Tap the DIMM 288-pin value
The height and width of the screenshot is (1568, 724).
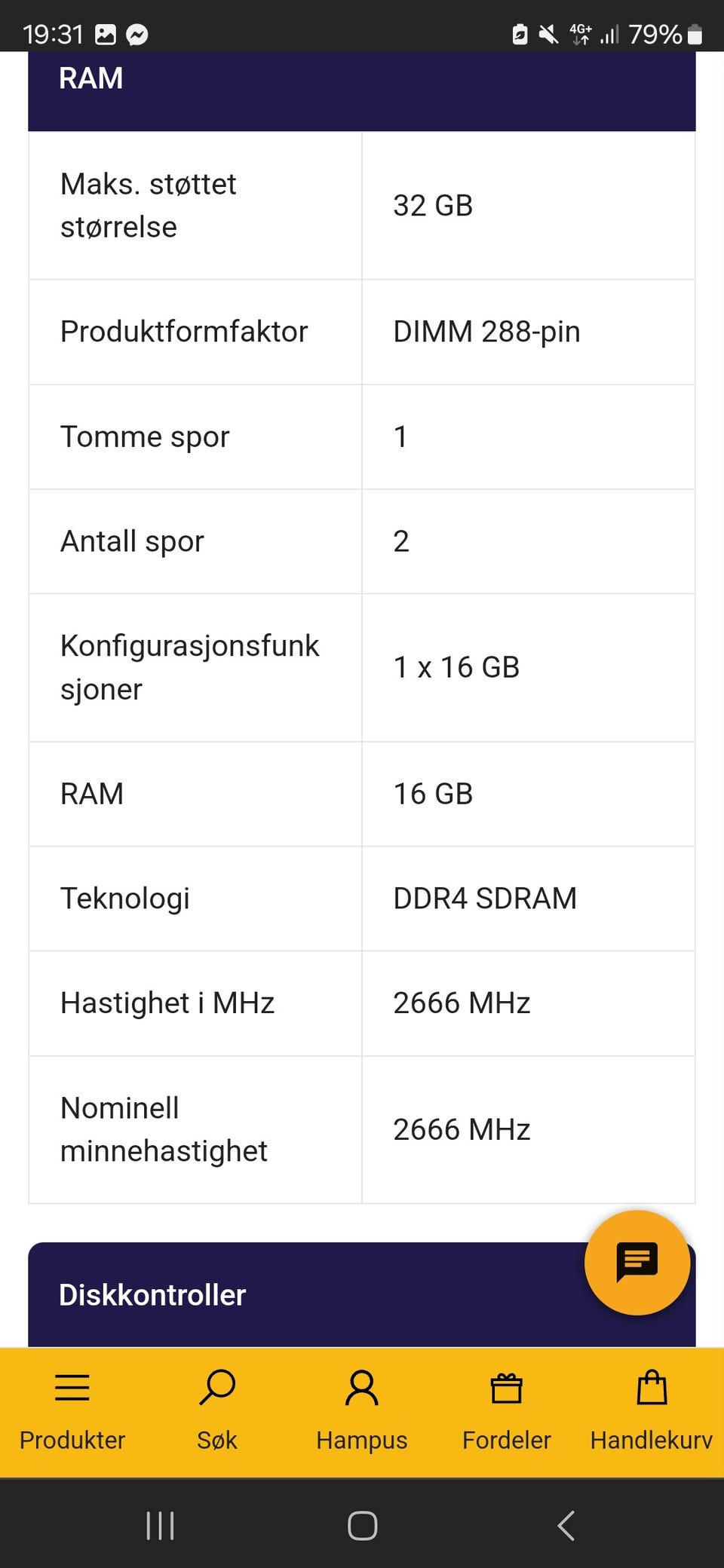[486, 332]
